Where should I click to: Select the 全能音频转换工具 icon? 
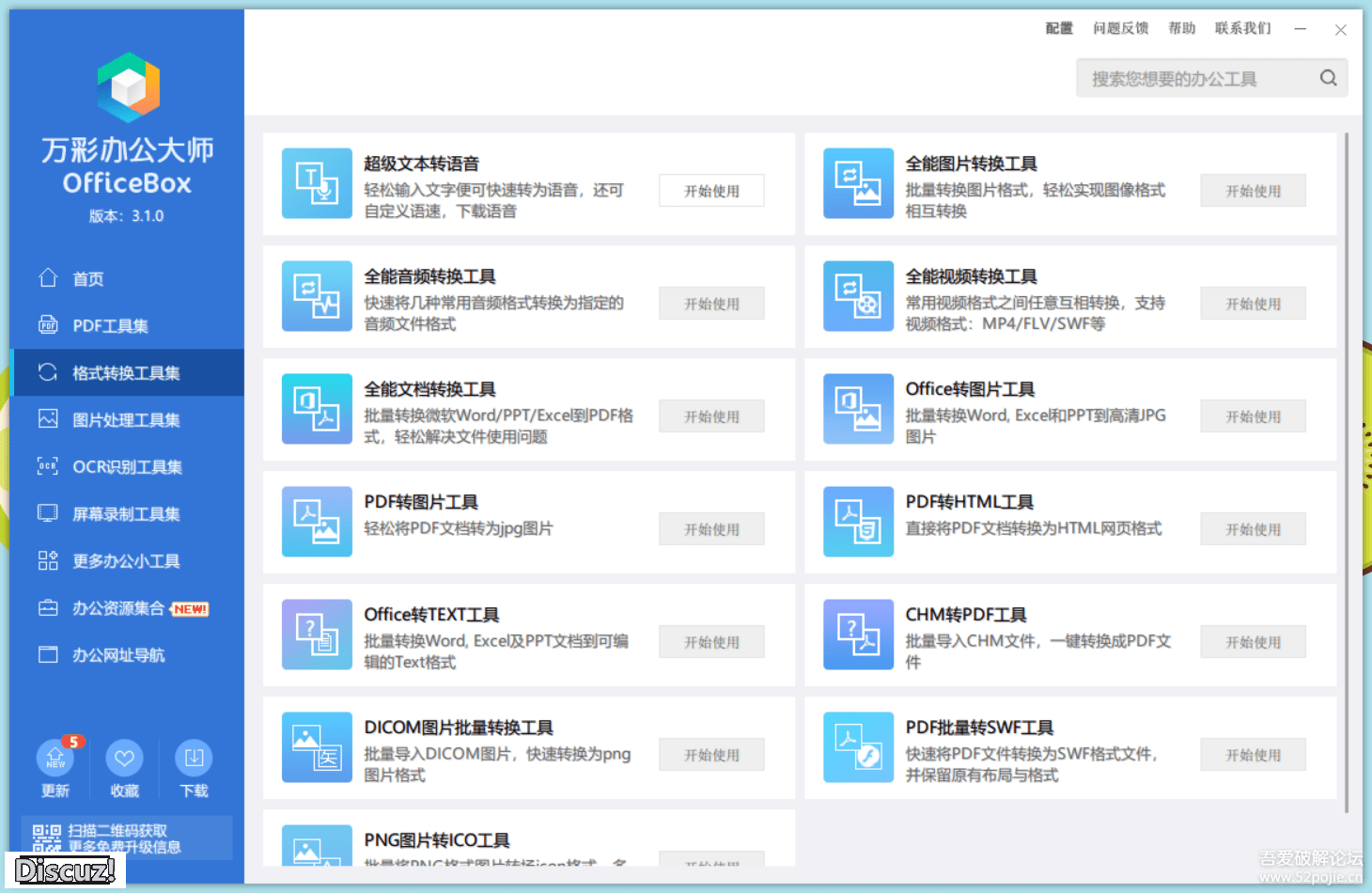click(x=317, y=296)
